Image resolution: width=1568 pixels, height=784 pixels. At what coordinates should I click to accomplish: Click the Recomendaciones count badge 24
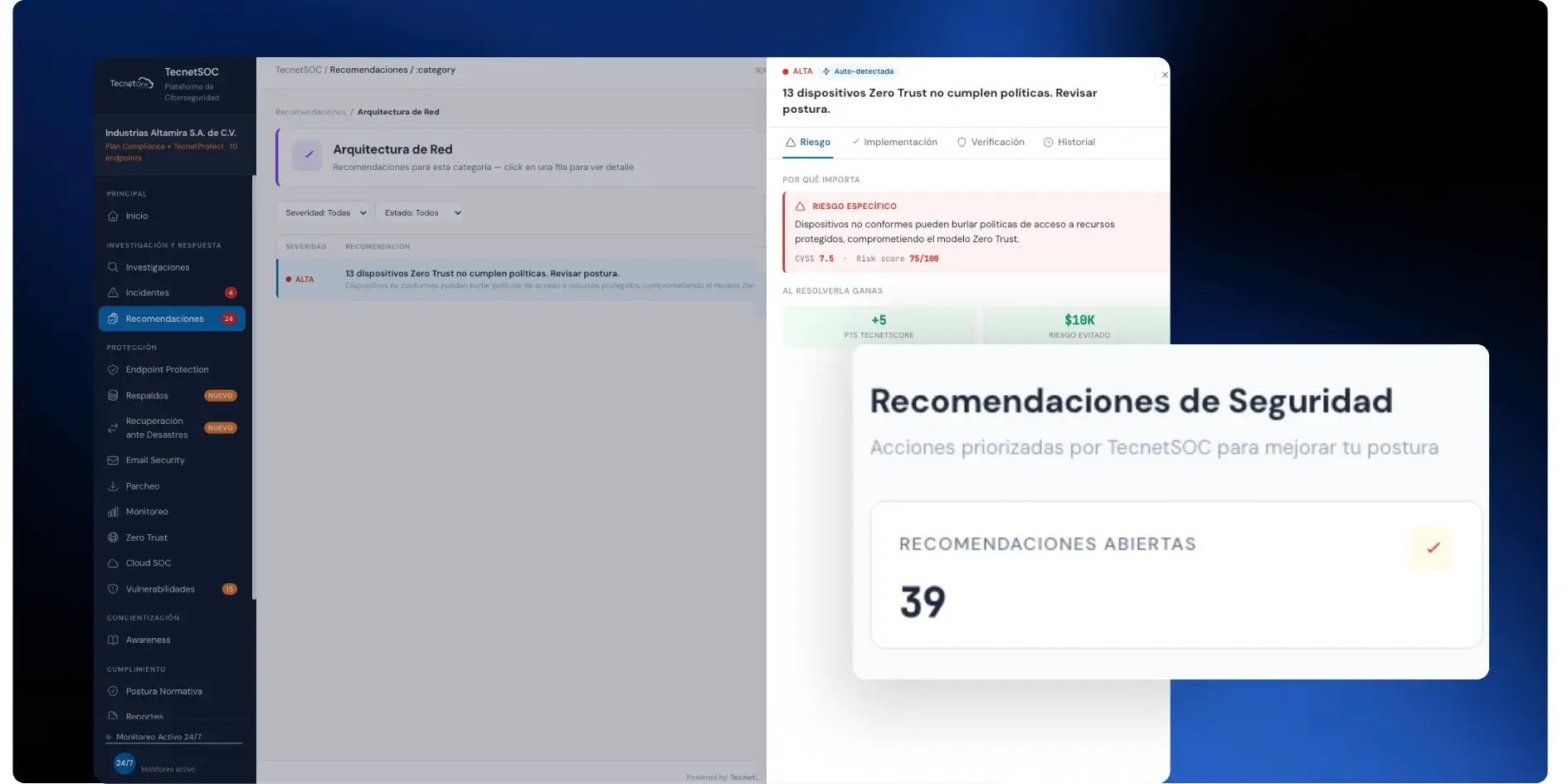(x=228, y=319)
